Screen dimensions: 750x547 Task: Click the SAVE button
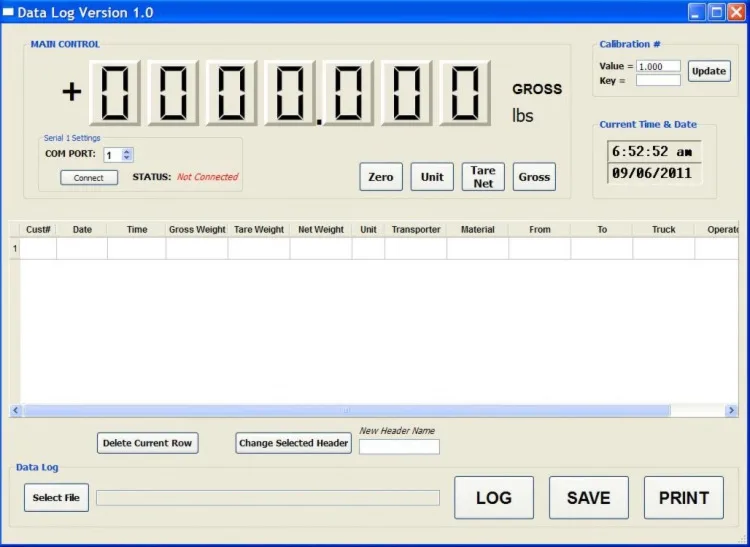(589, 498)
